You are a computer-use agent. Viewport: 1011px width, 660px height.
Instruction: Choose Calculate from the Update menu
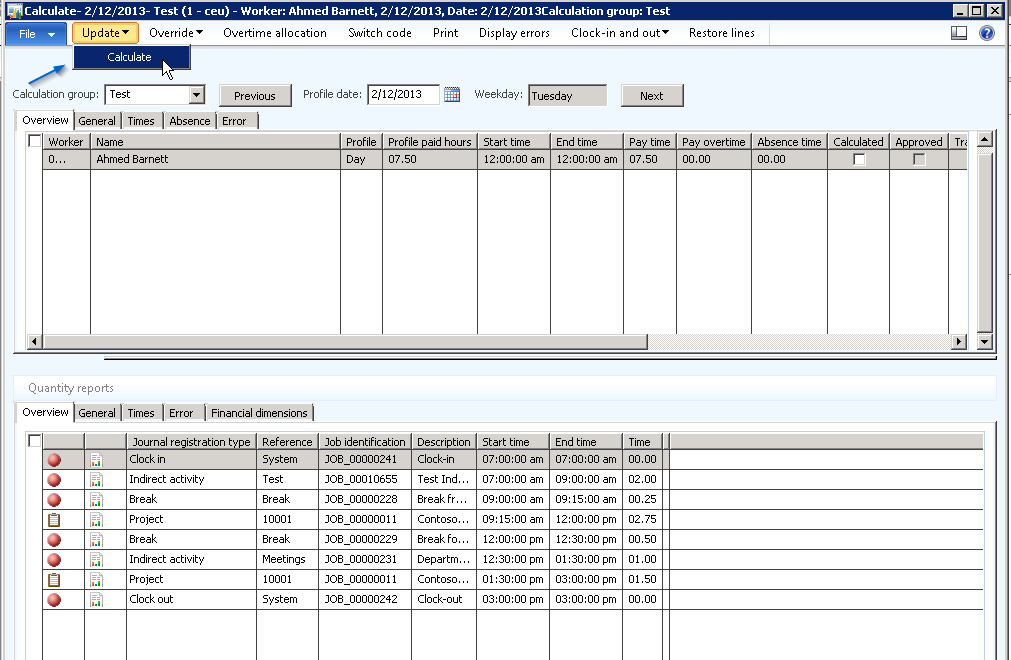click(x=130, y=57)
